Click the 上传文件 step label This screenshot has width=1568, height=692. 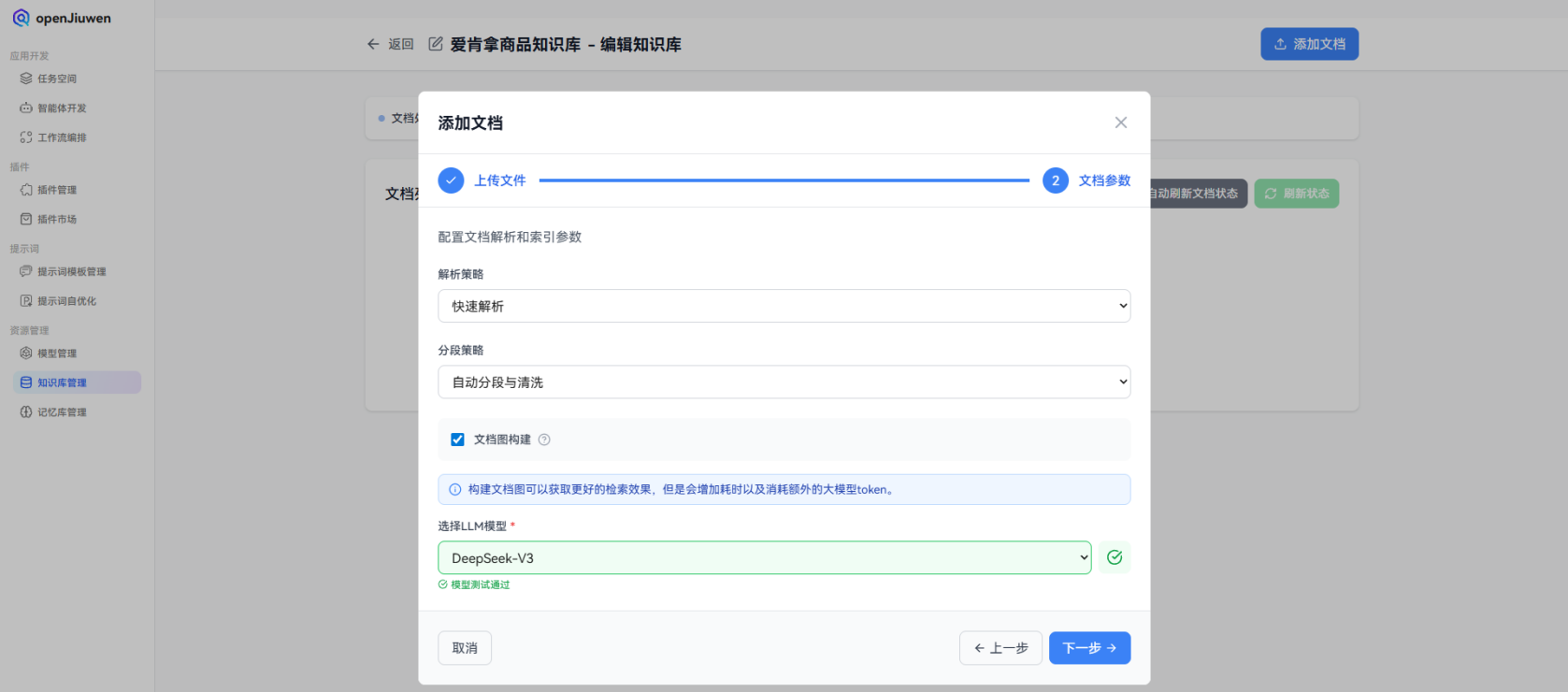tap(500, 180)
